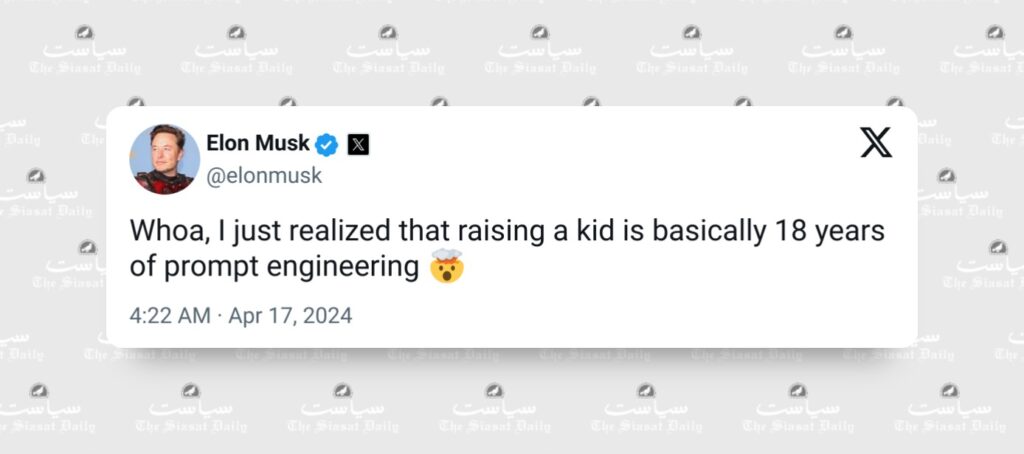The width and height of the screenshot is (1024, 454).
Task: Click the "Apr 17, 2024" date
Action: pos(290,316)
